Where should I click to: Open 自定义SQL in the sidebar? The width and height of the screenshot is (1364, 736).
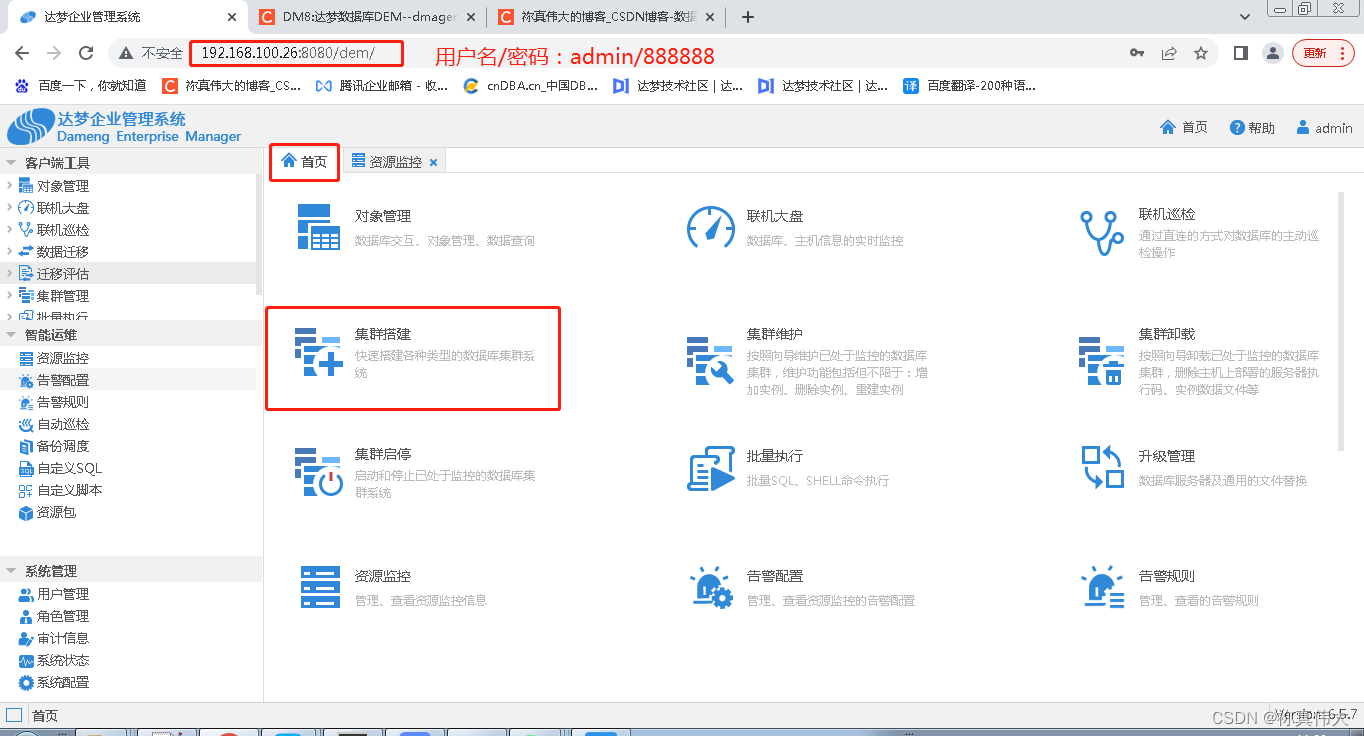tap(69, 468)
